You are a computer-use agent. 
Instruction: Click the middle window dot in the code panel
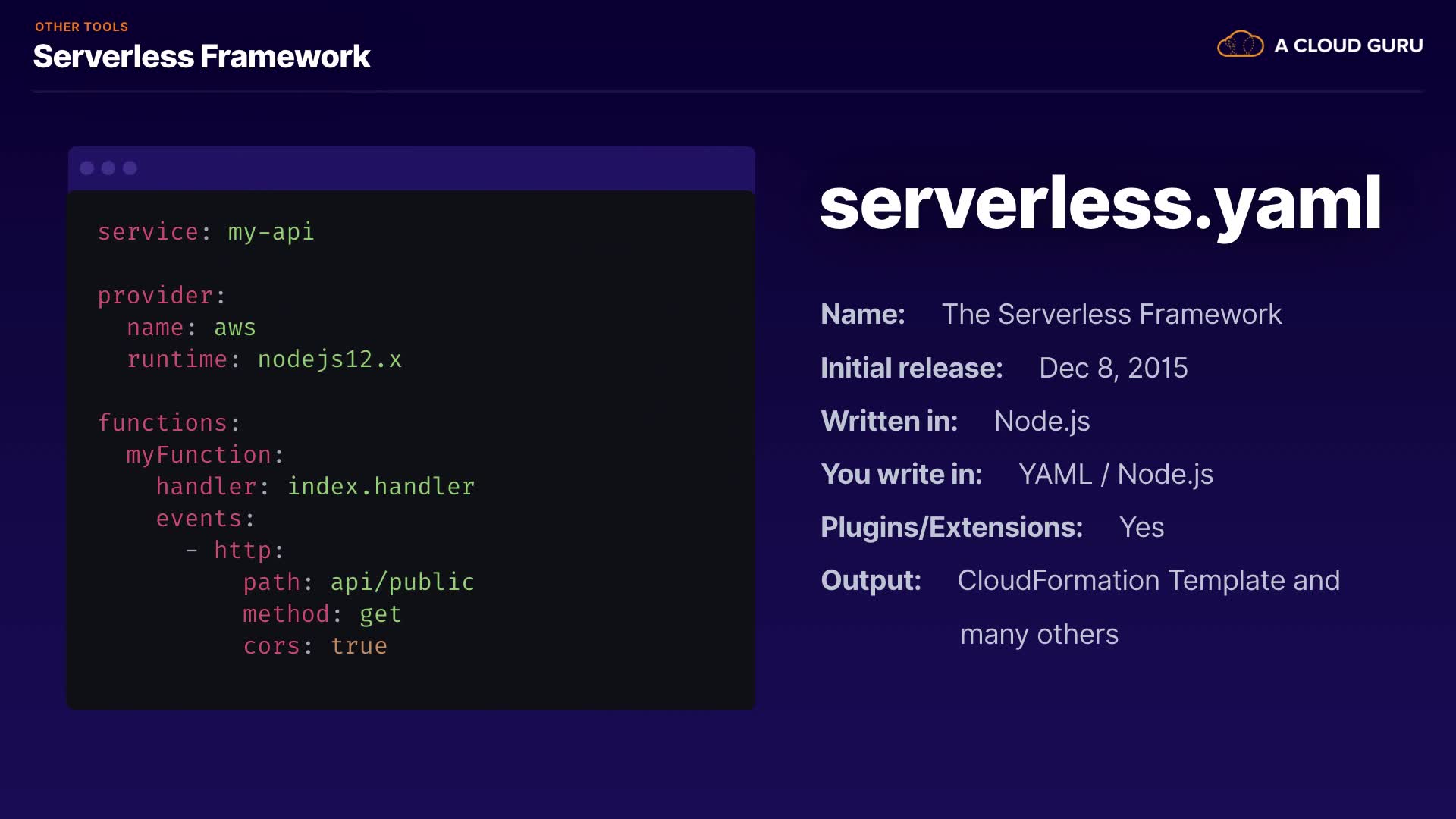tap(108, 168)
